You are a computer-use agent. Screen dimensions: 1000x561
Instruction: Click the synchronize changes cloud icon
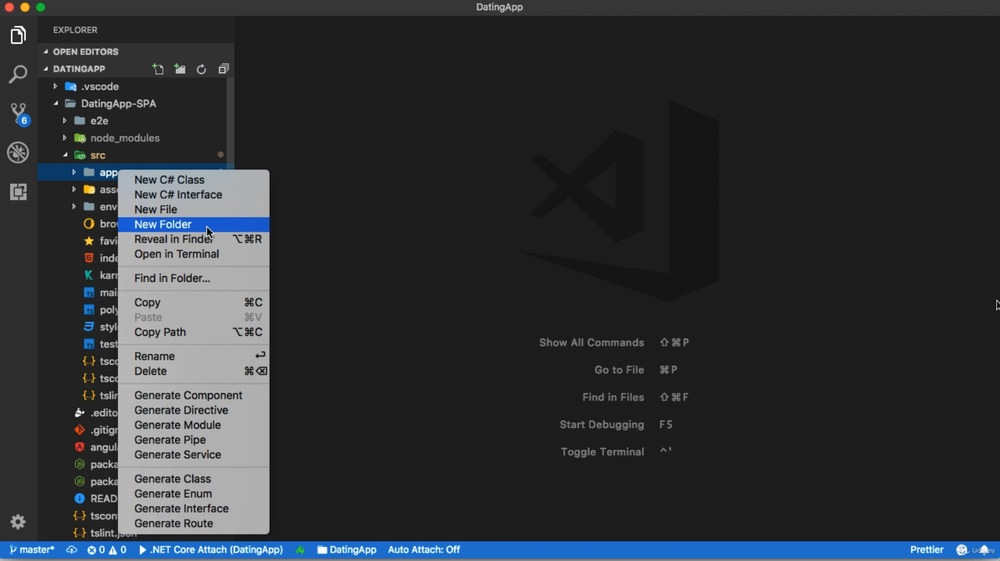pyautogui.click(x=71, y=550)
